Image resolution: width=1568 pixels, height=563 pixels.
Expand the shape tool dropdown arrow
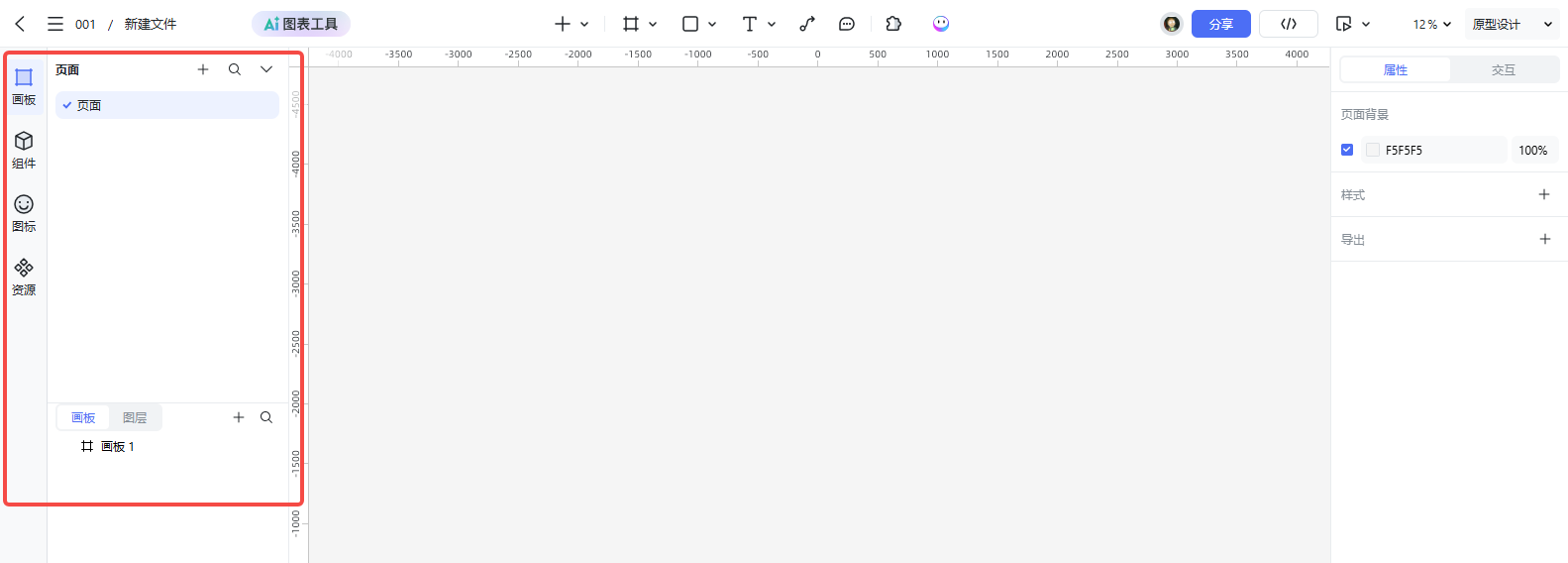click(712, 24)
